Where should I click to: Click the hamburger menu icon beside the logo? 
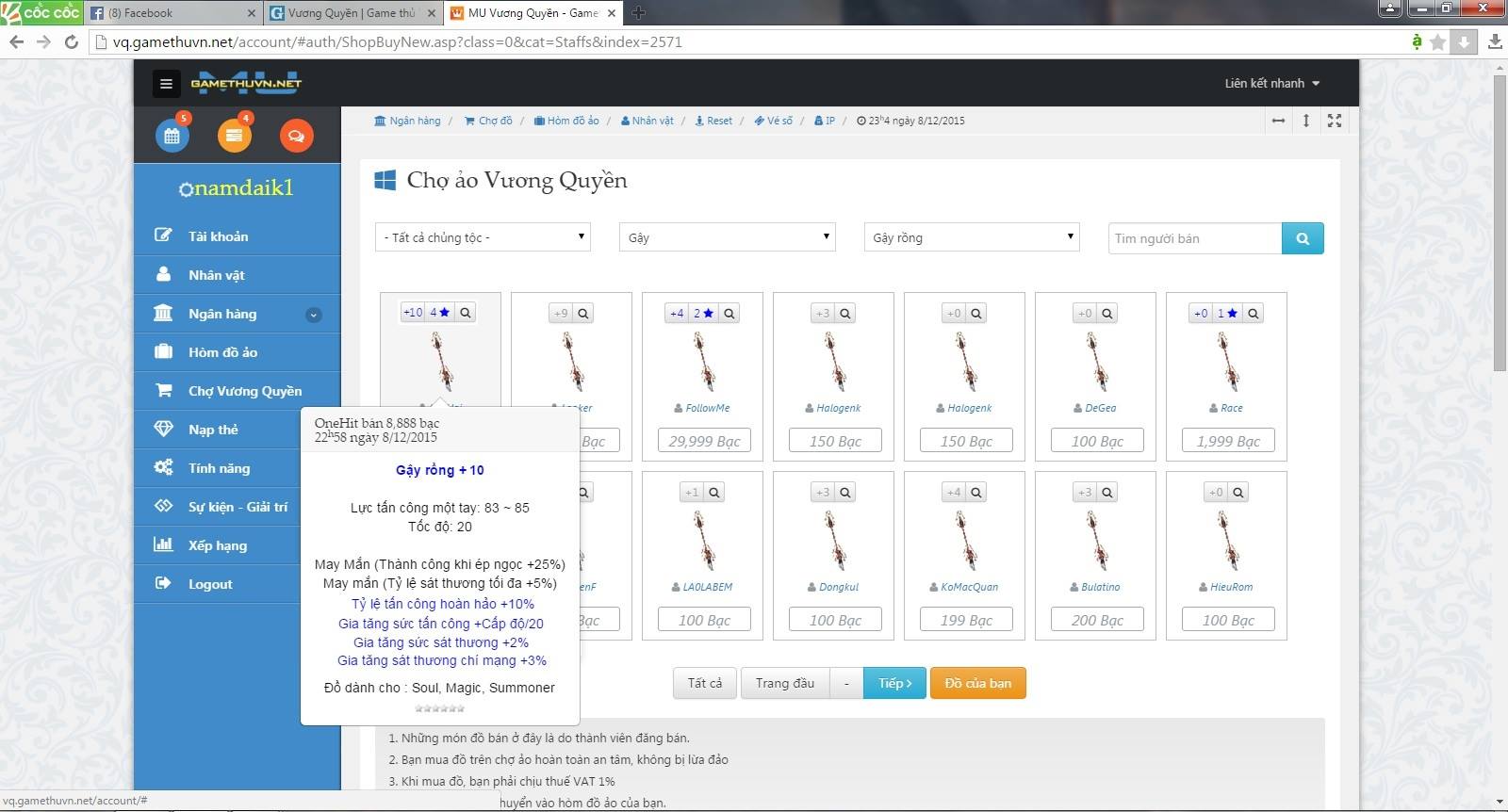[x=166, y=84]
